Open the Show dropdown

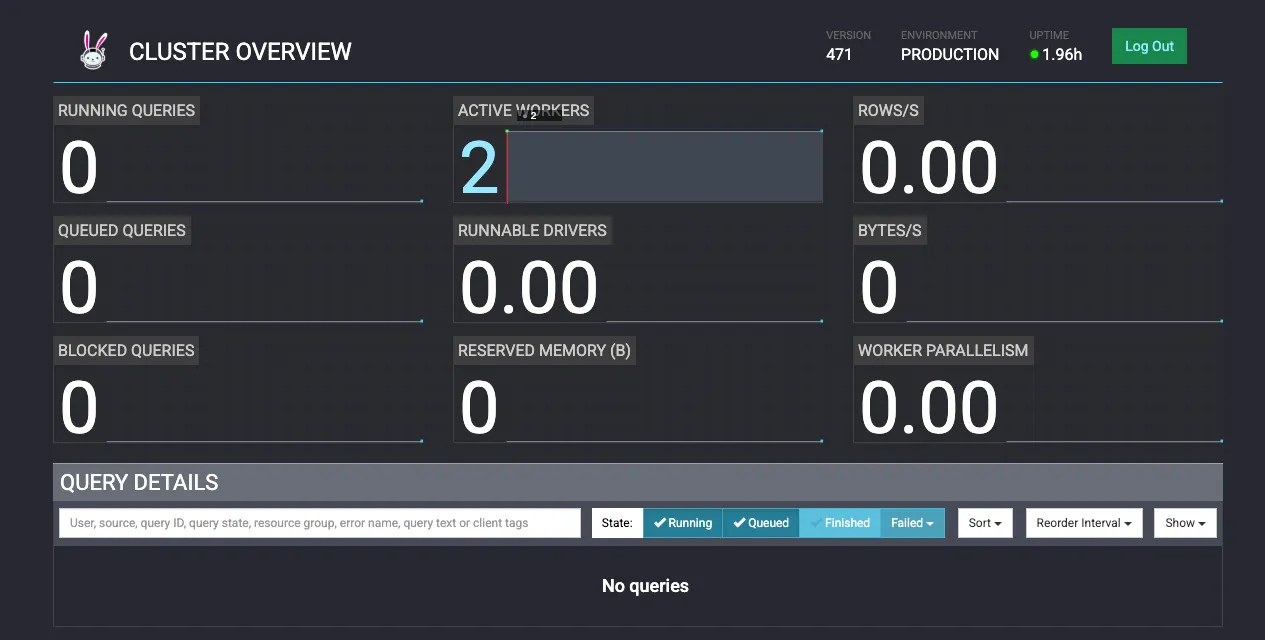click(1185, 523)
